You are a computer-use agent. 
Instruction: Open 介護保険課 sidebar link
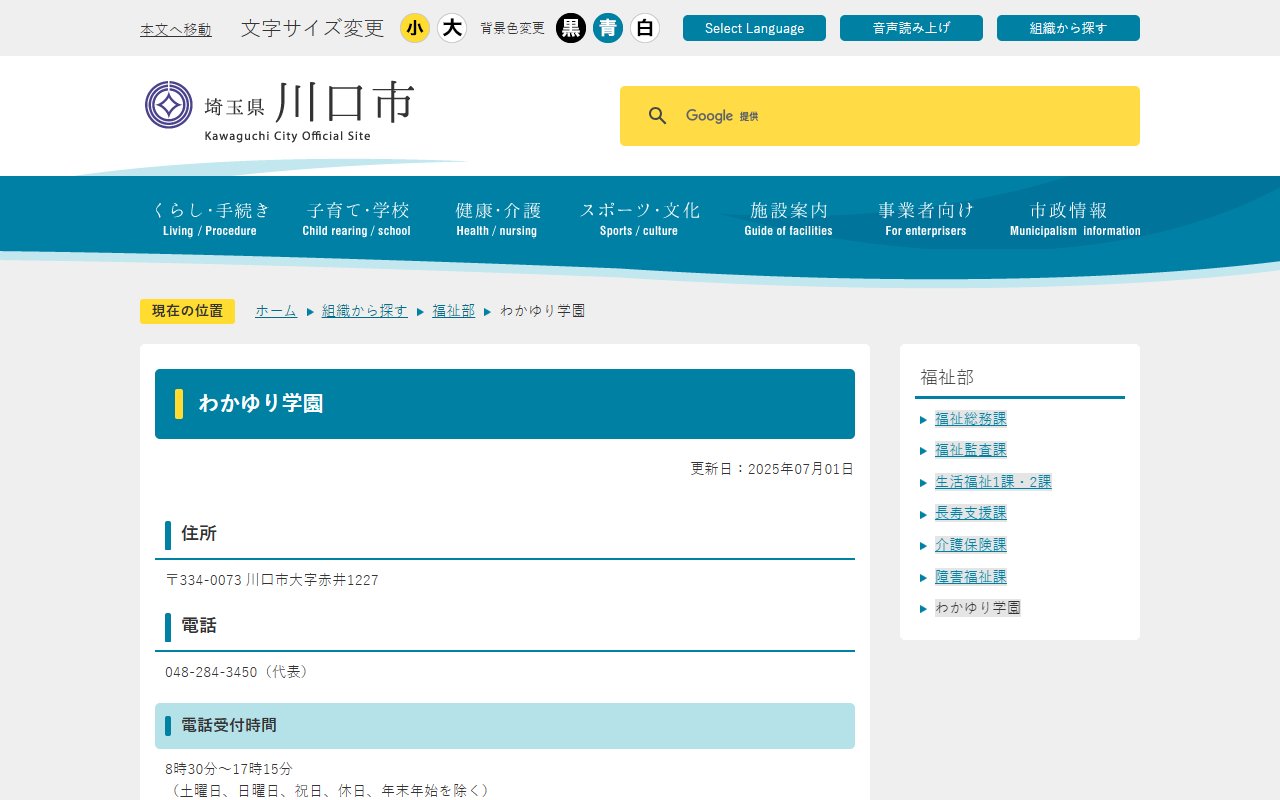pyautogui.click(x=971, y=545)
